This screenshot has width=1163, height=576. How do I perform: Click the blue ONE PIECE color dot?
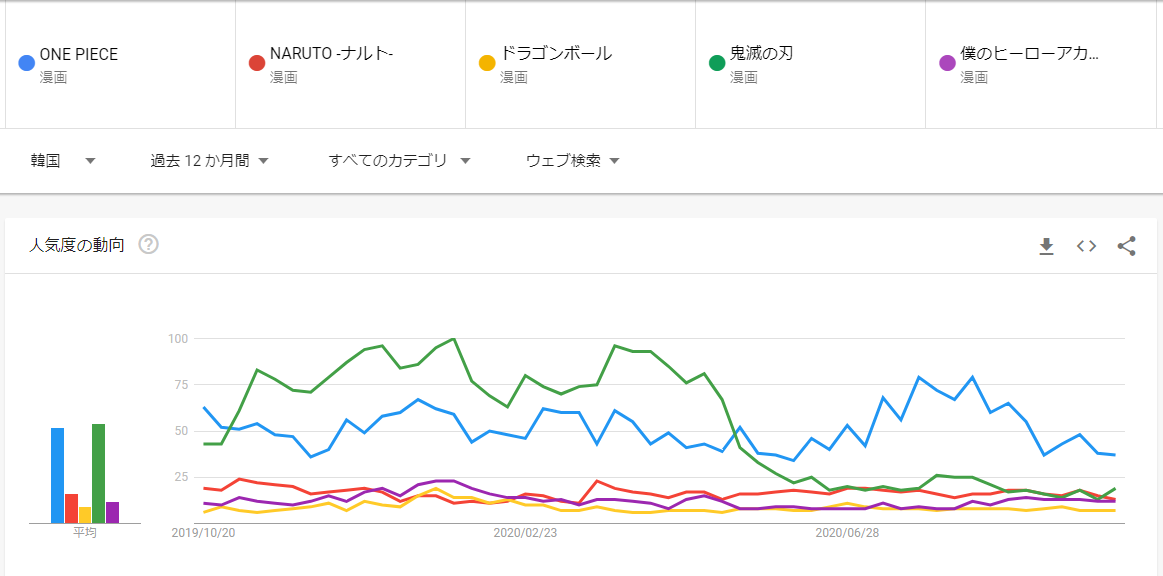coord(27,64)
